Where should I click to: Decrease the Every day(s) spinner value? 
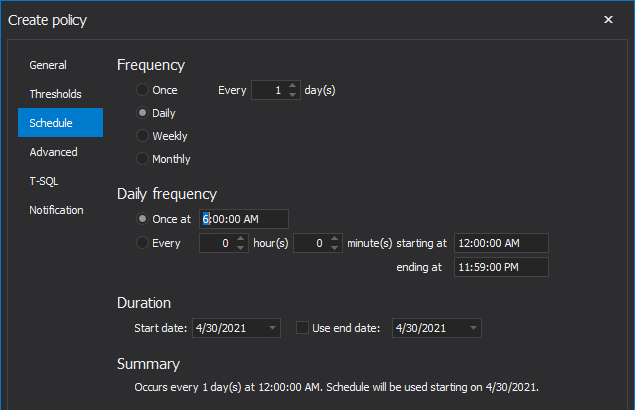[292, 94]
